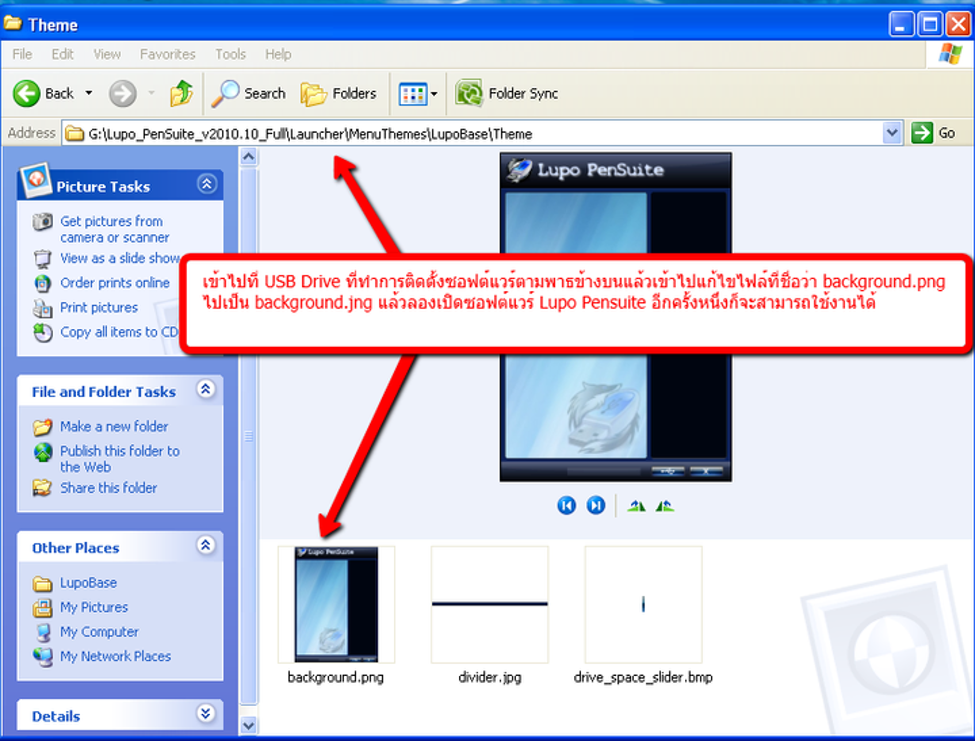
Task: Click the background.png file name
Action: pyautogui.click(x=336, y=677)
